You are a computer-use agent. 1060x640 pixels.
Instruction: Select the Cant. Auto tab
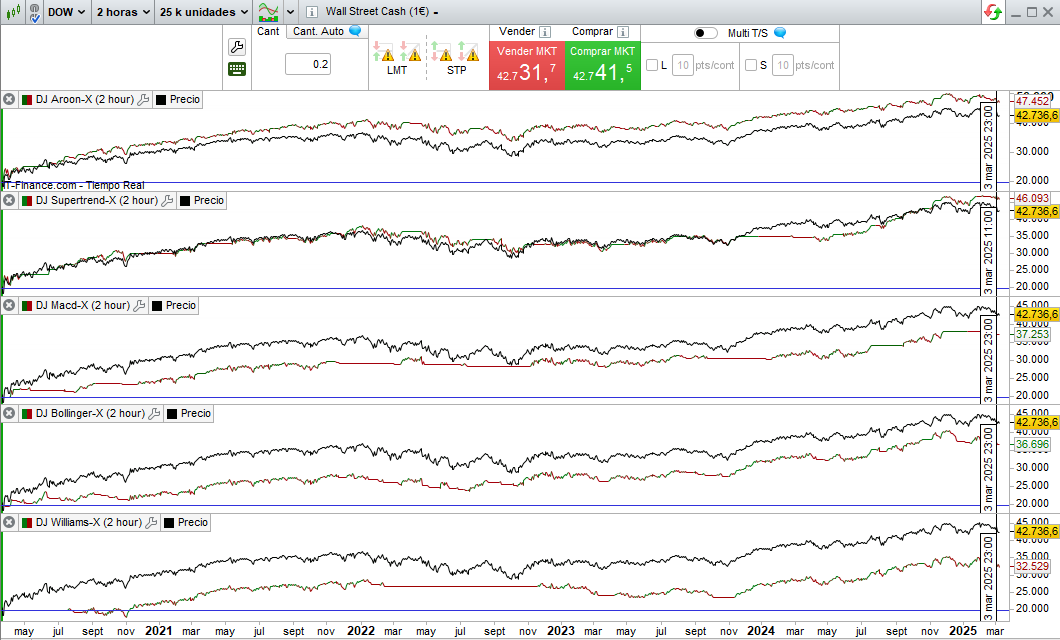[320, 31]
